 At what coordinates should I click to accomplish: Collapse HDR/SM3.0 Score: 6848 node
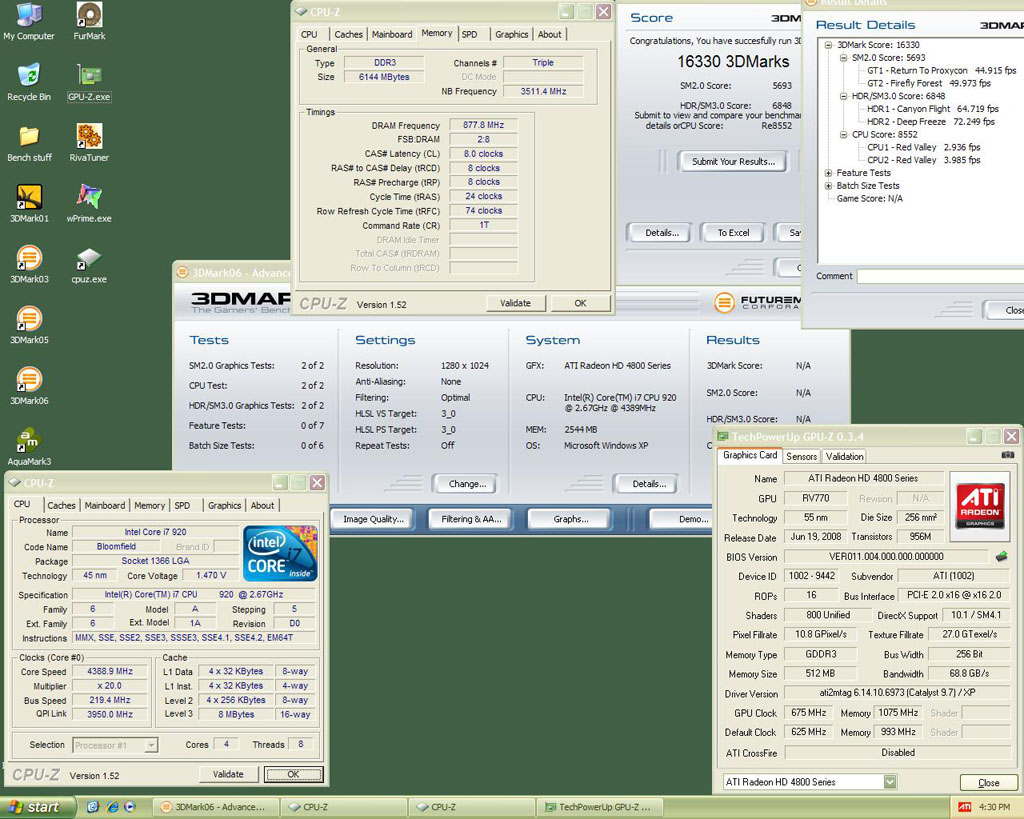tap(843, 96)
